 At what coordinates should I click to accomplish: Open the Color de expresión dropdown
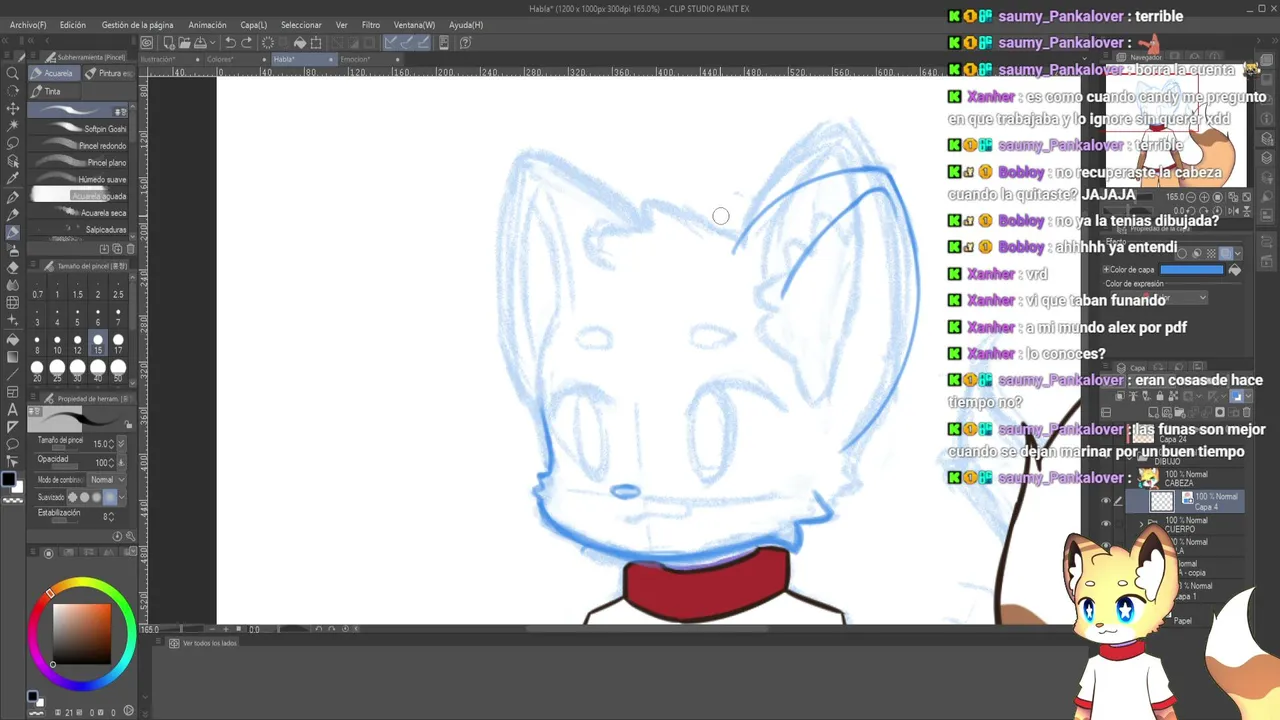[x=1170, y=298]
